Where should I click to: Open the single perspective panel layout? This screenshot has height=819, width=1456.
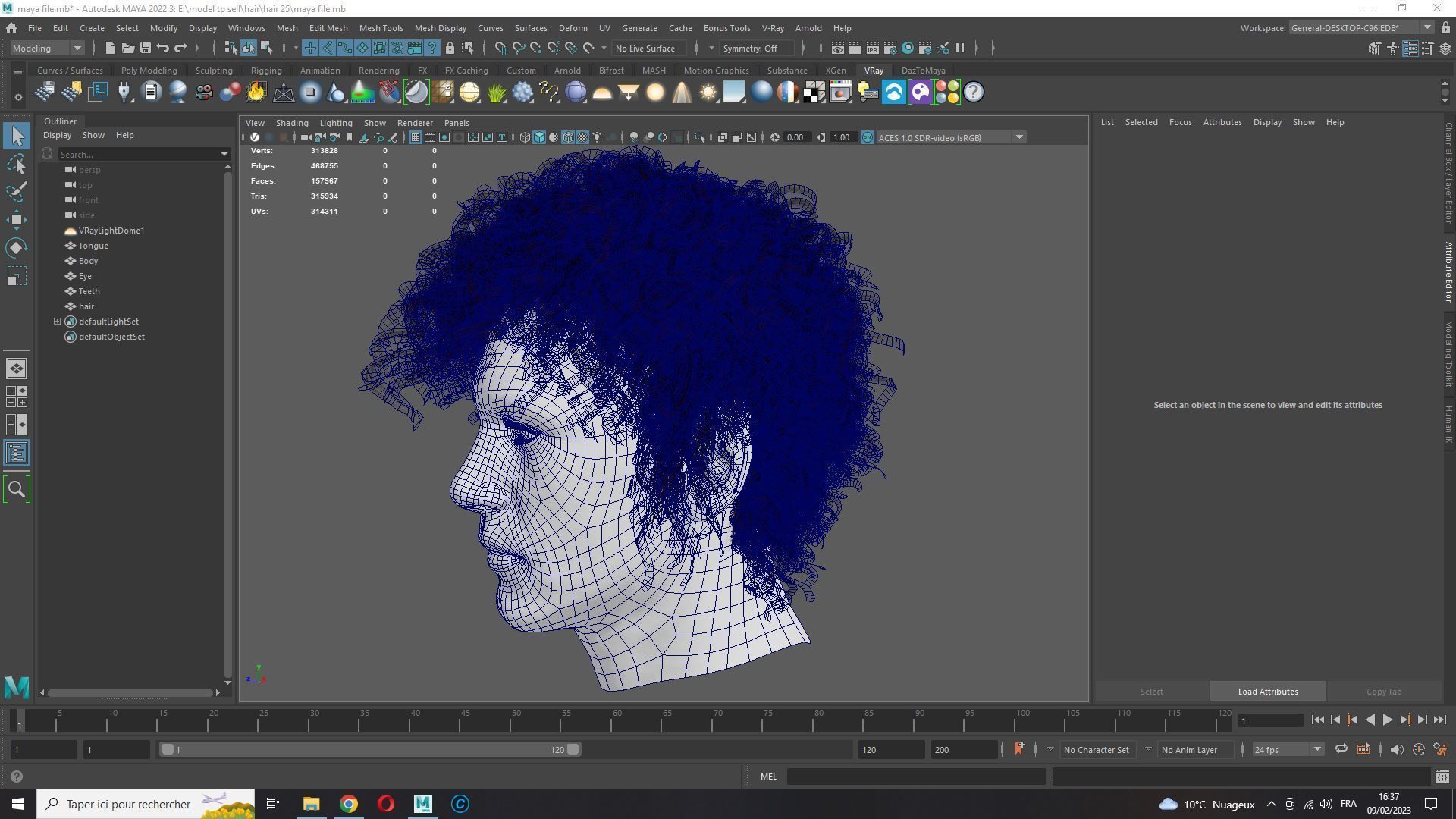tap(17, 369)
